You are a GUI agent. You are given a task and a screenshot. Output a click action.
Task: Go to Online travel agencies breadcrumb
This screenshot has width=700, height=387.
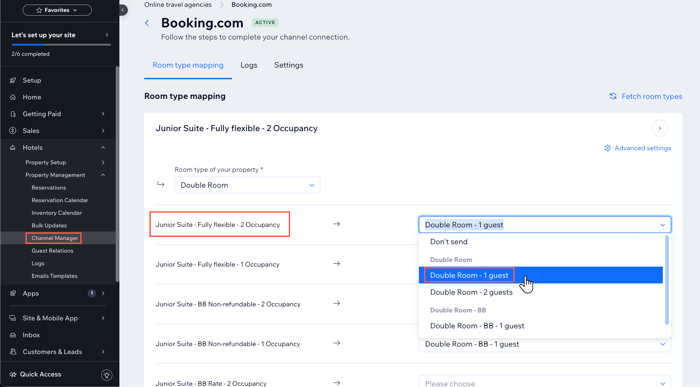[x=178, y=4]
